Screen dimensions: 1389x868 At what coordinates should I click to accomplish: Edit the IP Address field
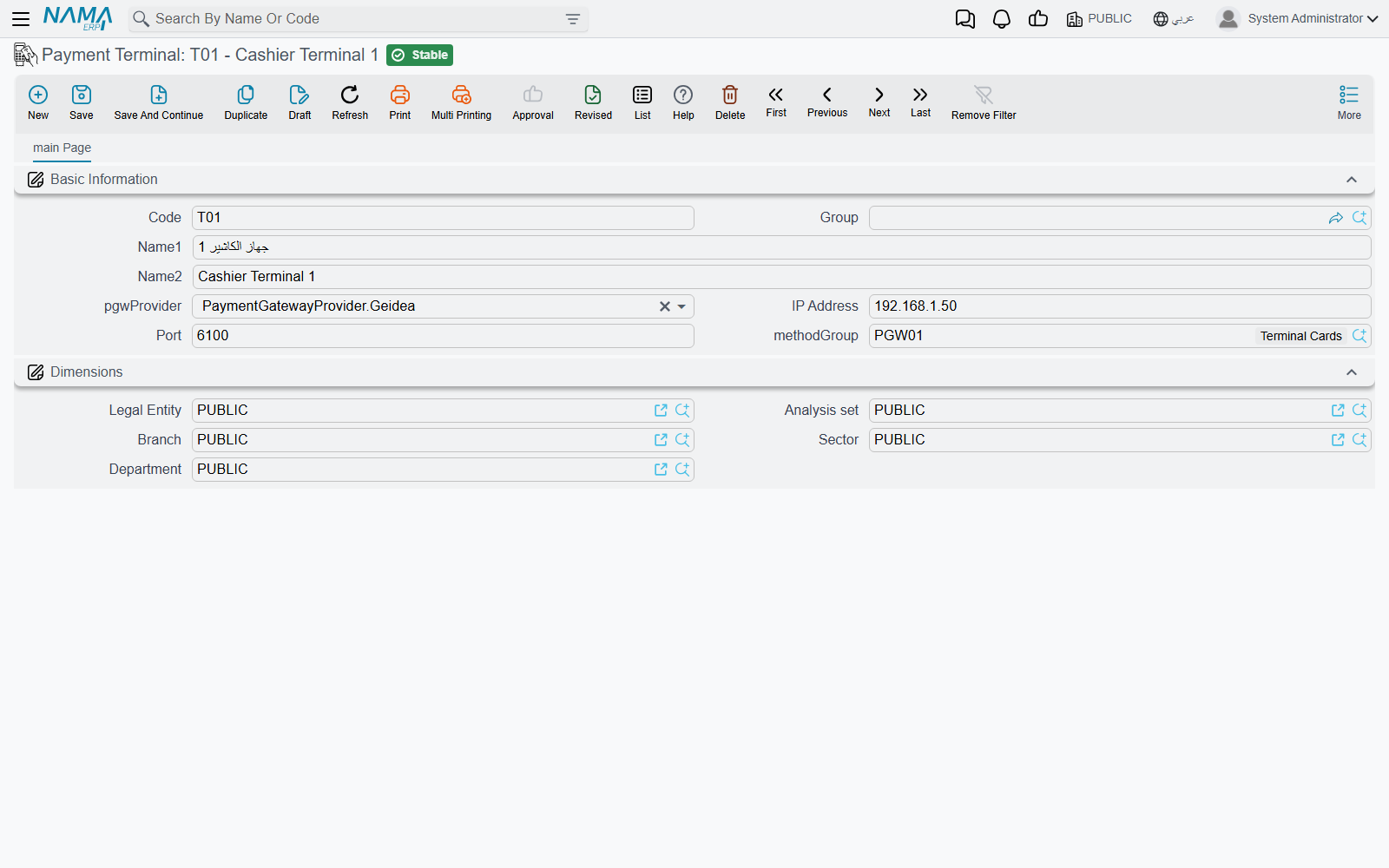[x=1120, y=306]
